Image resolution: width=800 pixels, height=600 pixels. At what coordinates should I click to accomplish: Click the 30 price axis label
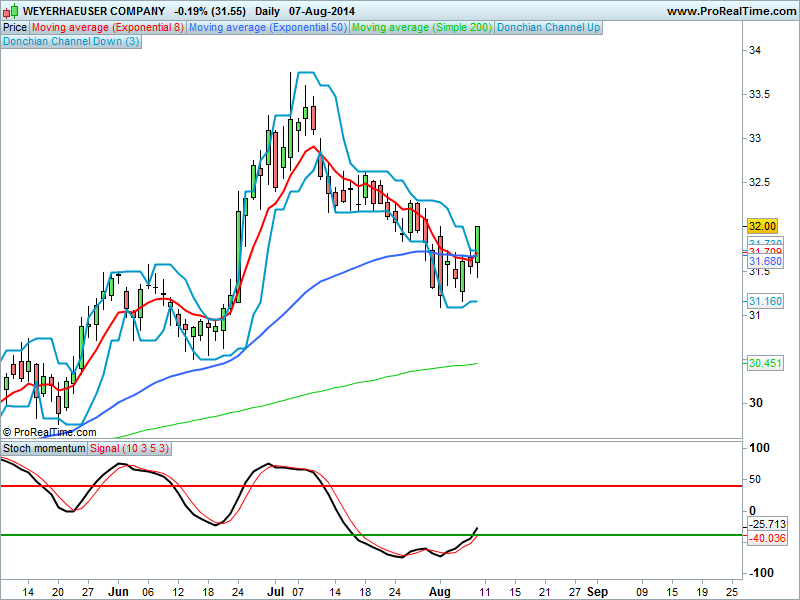point(755,403)
